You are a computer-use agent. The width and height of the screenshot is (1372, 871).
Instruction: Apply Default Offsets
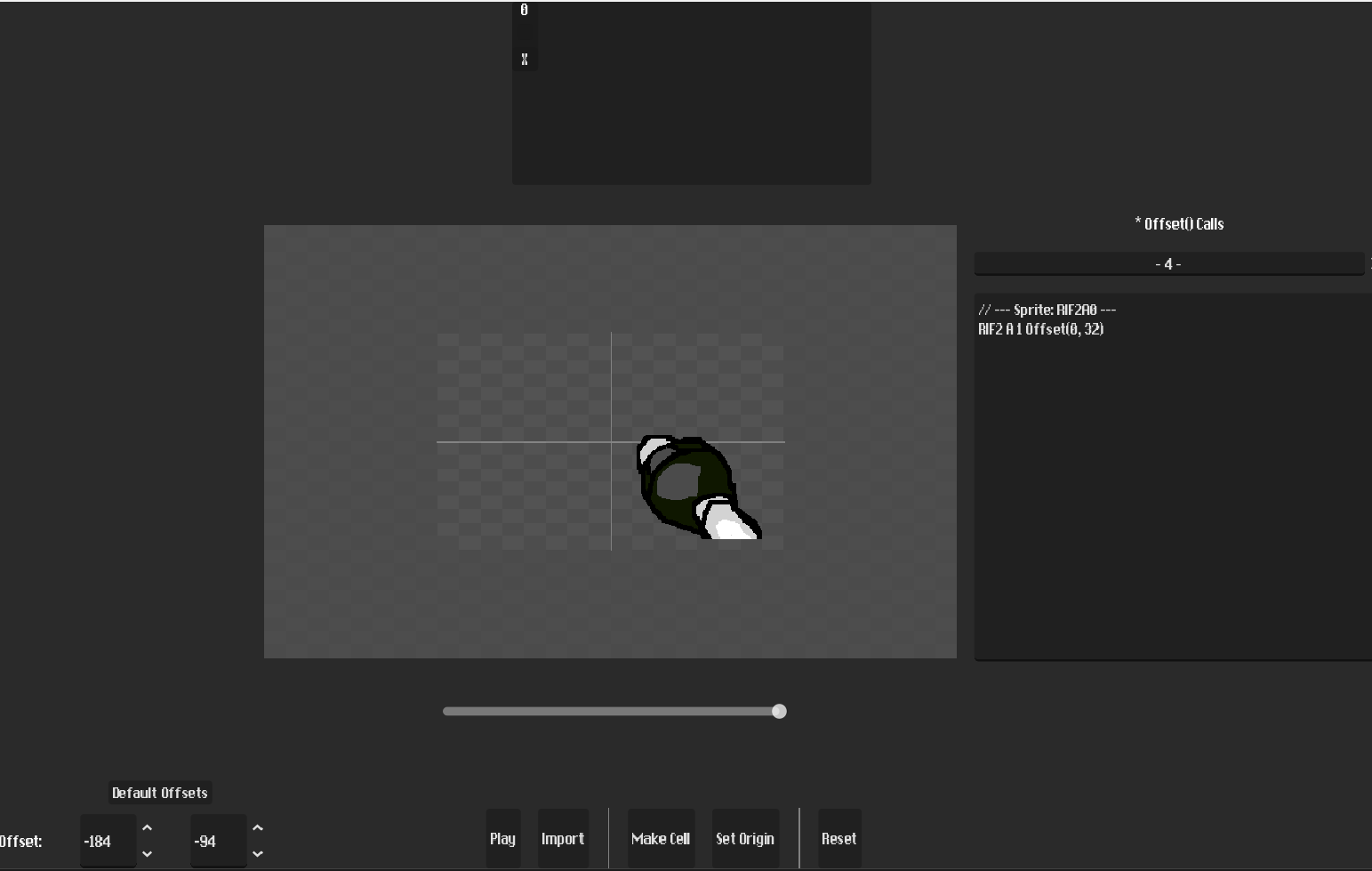[x=160, y=793]
